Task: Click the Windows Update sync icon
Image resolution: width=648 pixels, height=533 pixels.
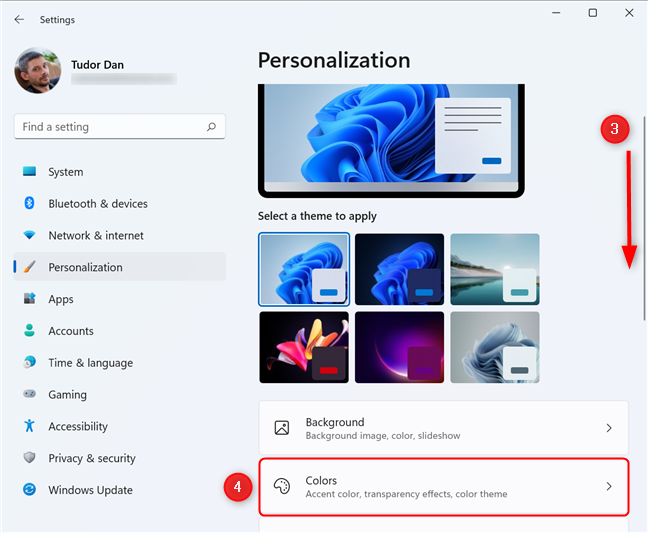Action: click(x=29, y=489)
